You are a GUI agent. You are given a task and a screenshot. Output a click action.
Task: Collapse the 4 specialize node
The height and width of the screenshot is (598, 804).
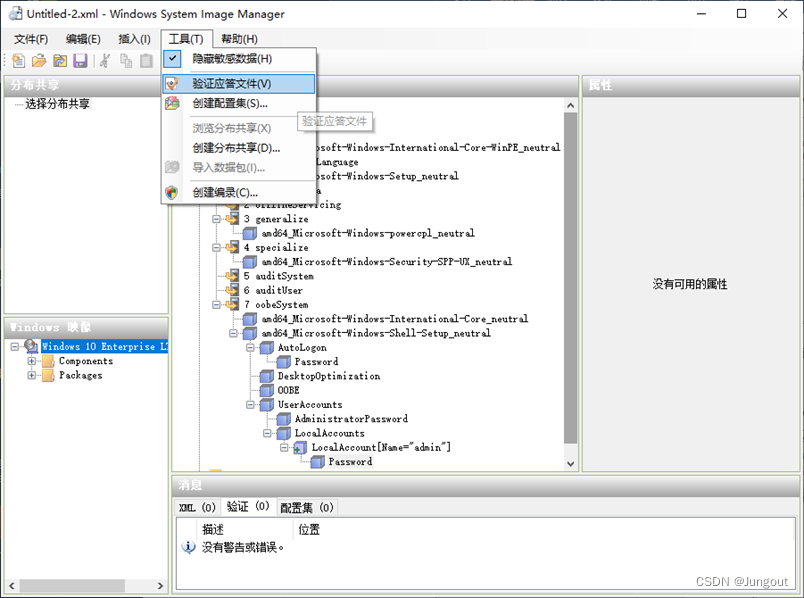pos(216,248)
